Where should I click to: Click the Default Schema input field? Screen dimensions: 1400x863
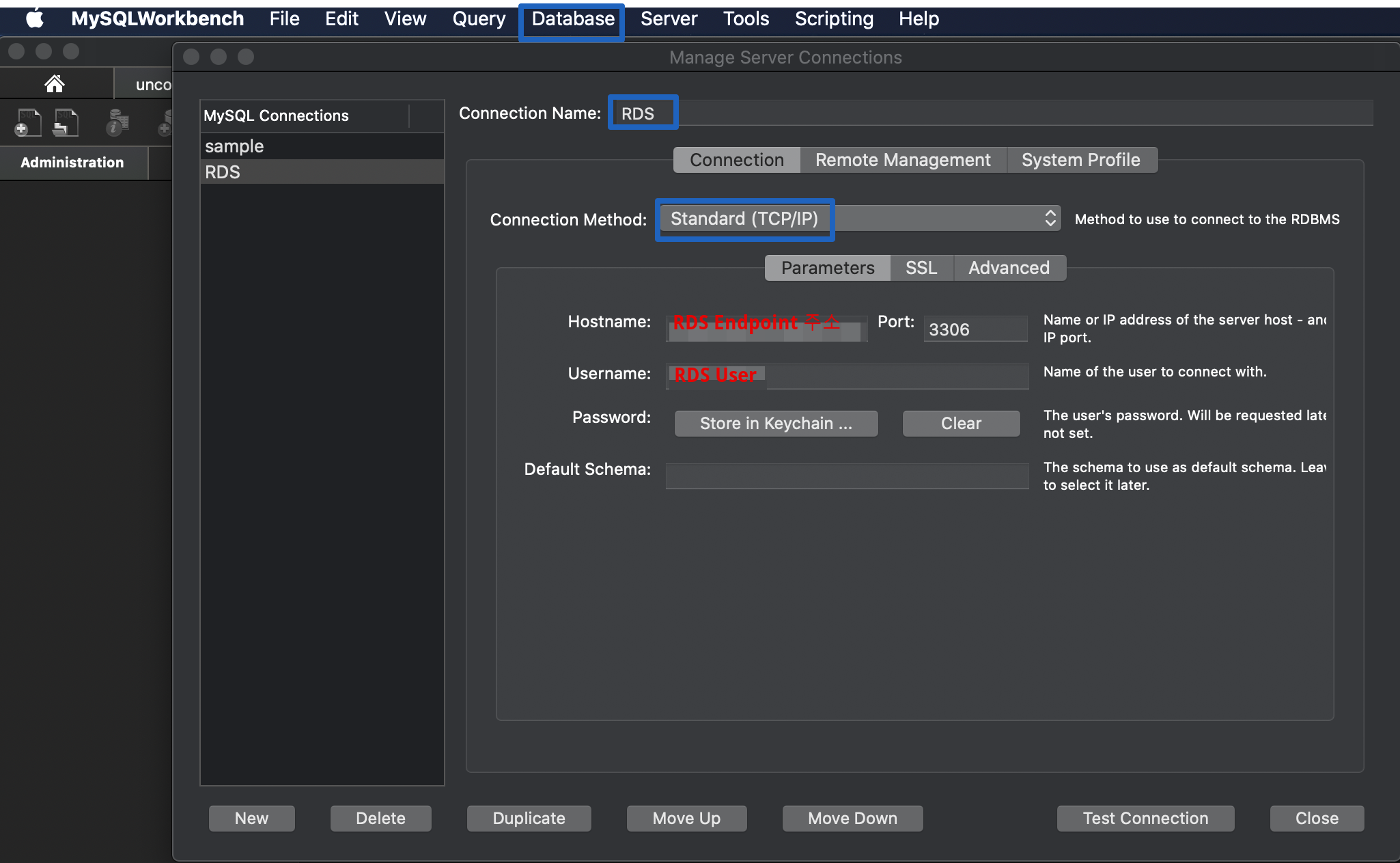tap(846, 476)
